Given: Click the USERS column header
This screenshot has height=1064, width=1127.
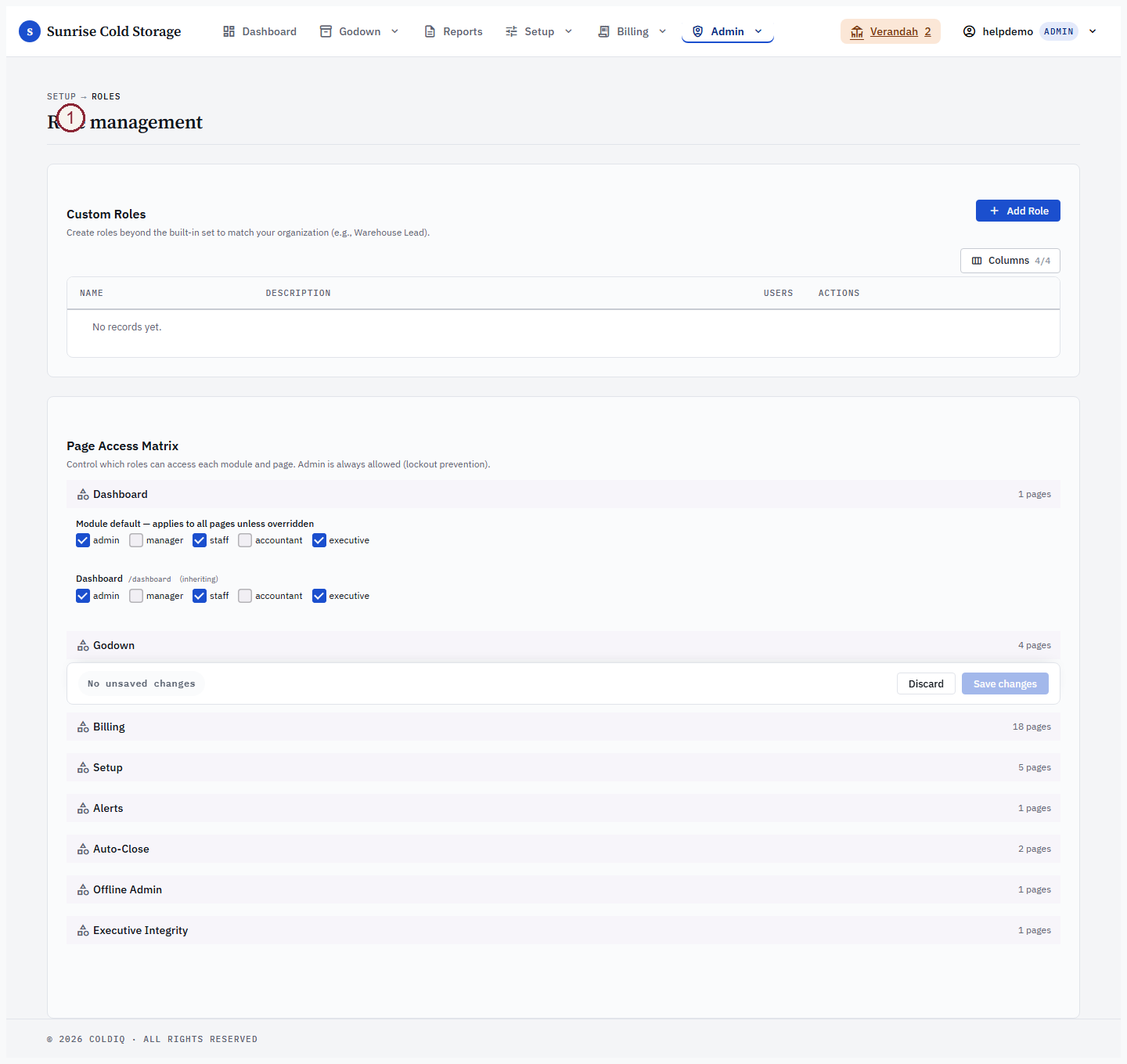Looking at the screenshot, I should [778, 293].
